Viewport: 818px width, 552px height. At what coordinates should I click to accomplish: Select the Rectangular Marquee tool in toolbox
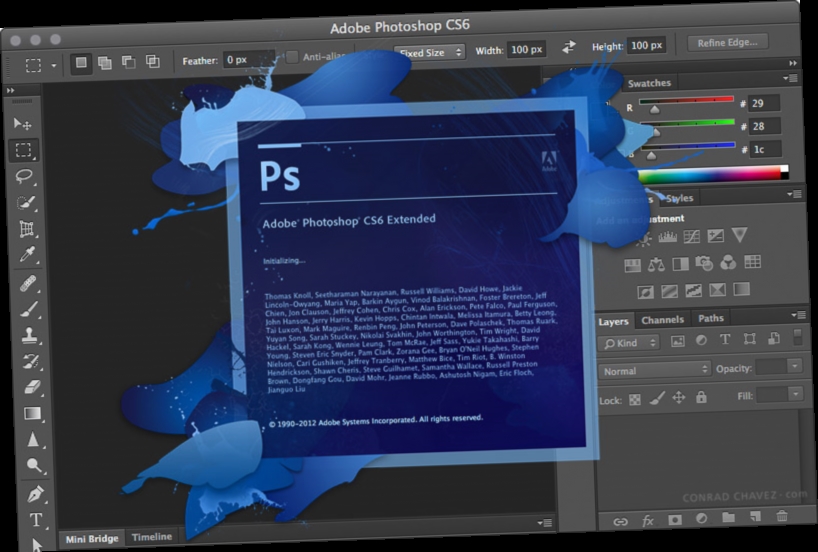[x=23, y=150]
